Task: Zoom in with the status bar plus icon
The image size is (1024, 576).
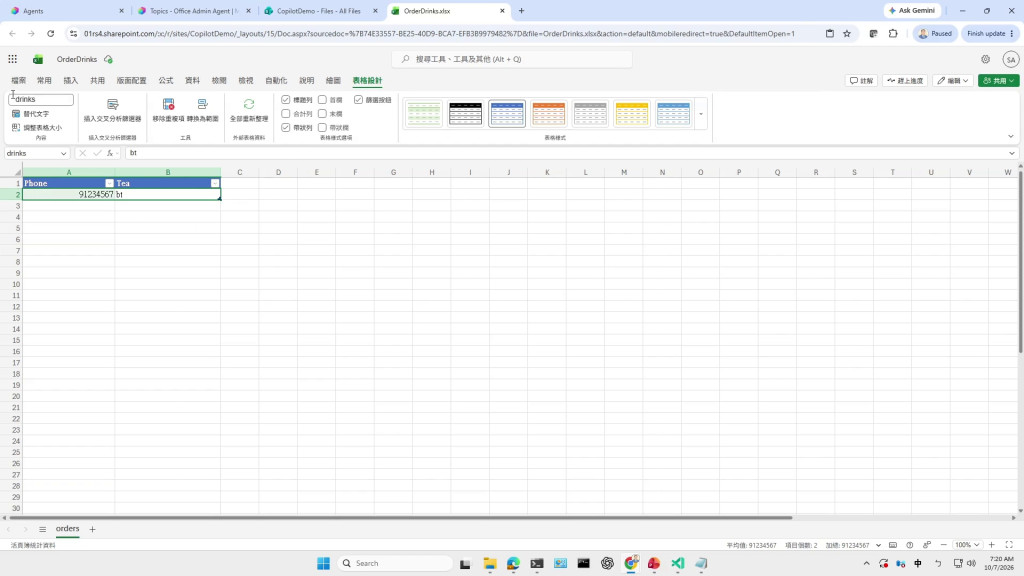Action: click(x=991, y=545)
